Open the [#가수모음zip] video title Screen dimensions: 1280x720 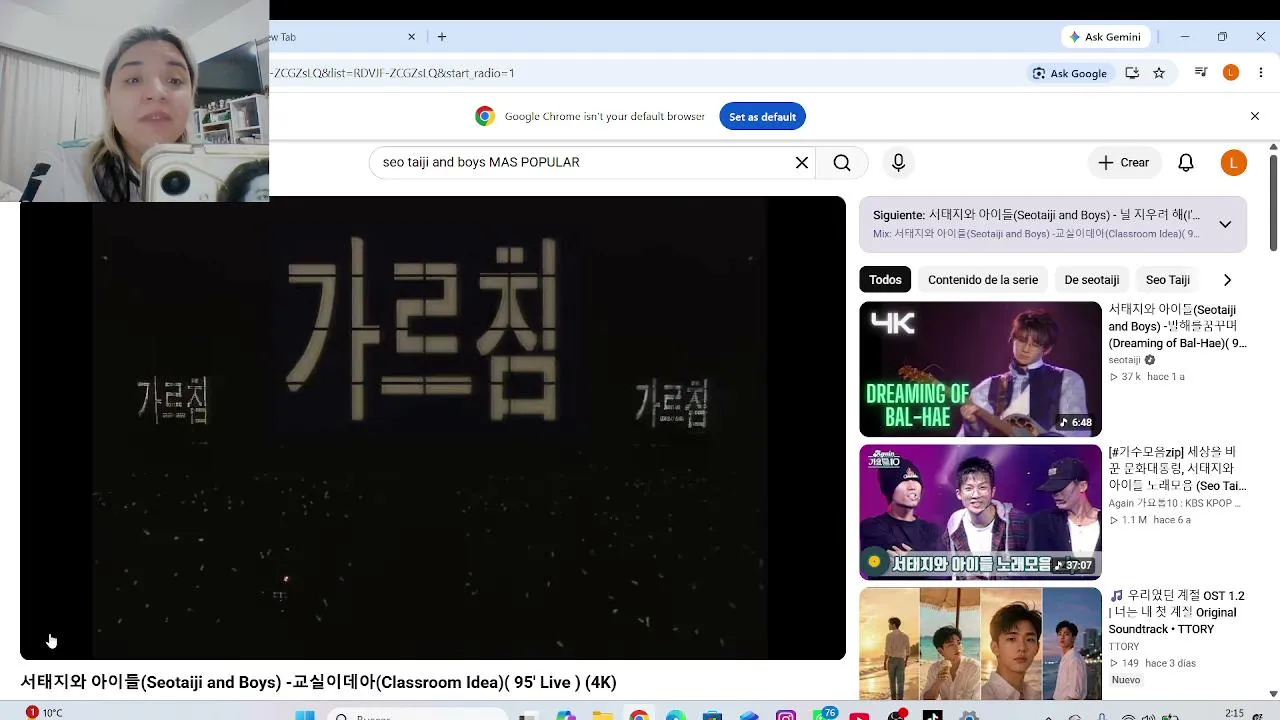tap(1178, 469)
